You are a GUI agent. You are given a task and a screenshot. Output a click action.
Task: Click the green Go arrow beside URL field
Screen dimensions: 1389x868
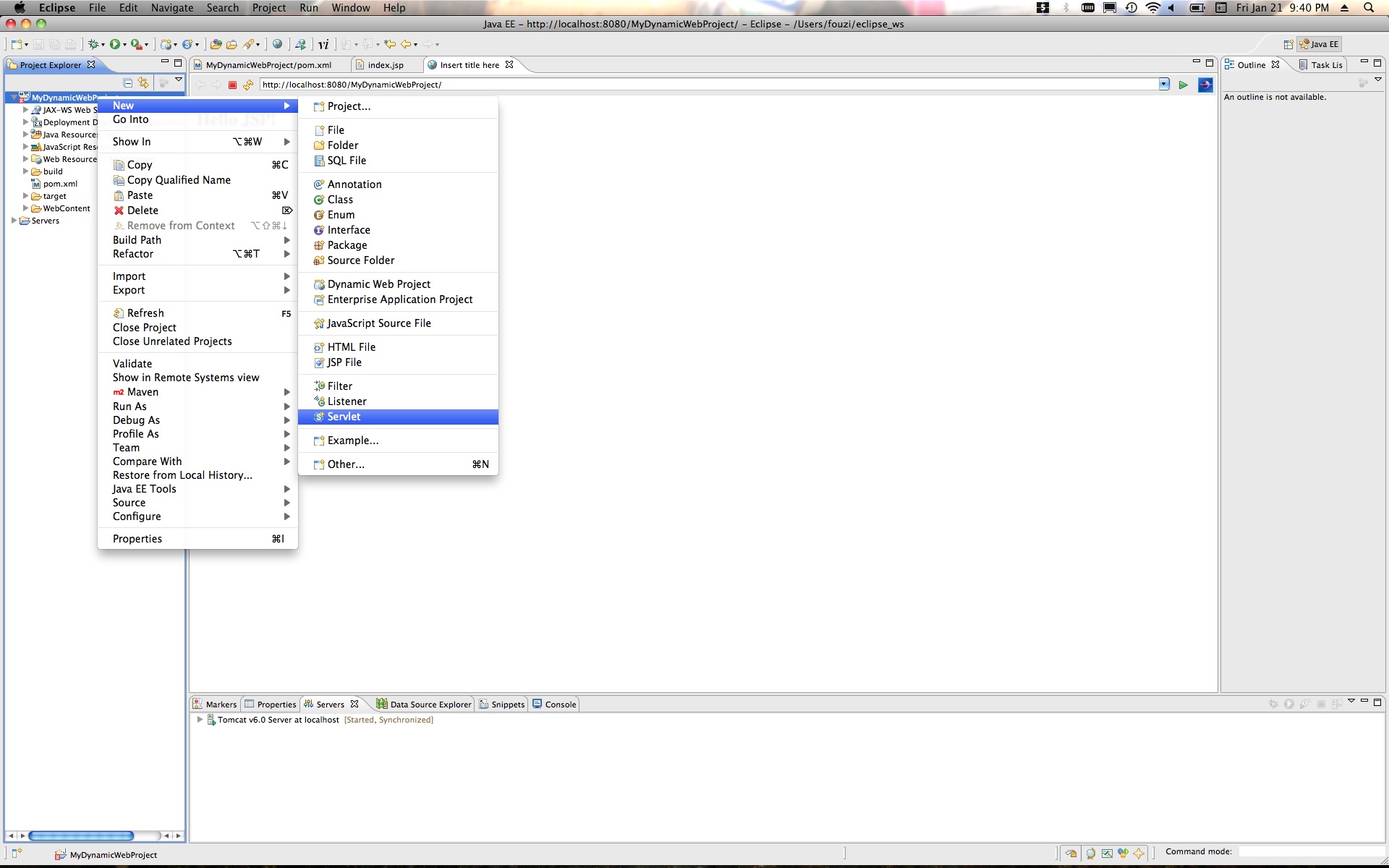[x=1184, y=85]
